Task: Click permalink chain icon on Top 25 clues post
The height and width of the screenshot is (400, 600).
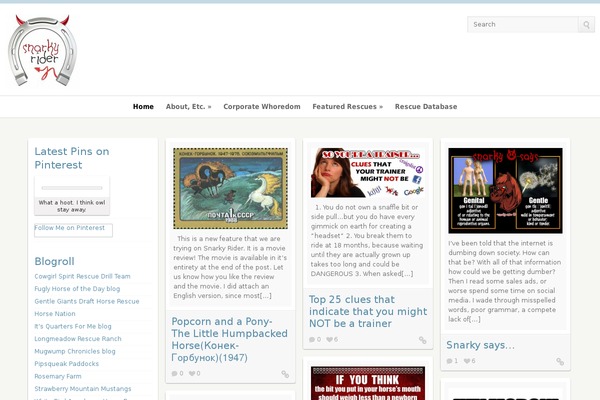Action: (422, 340)
